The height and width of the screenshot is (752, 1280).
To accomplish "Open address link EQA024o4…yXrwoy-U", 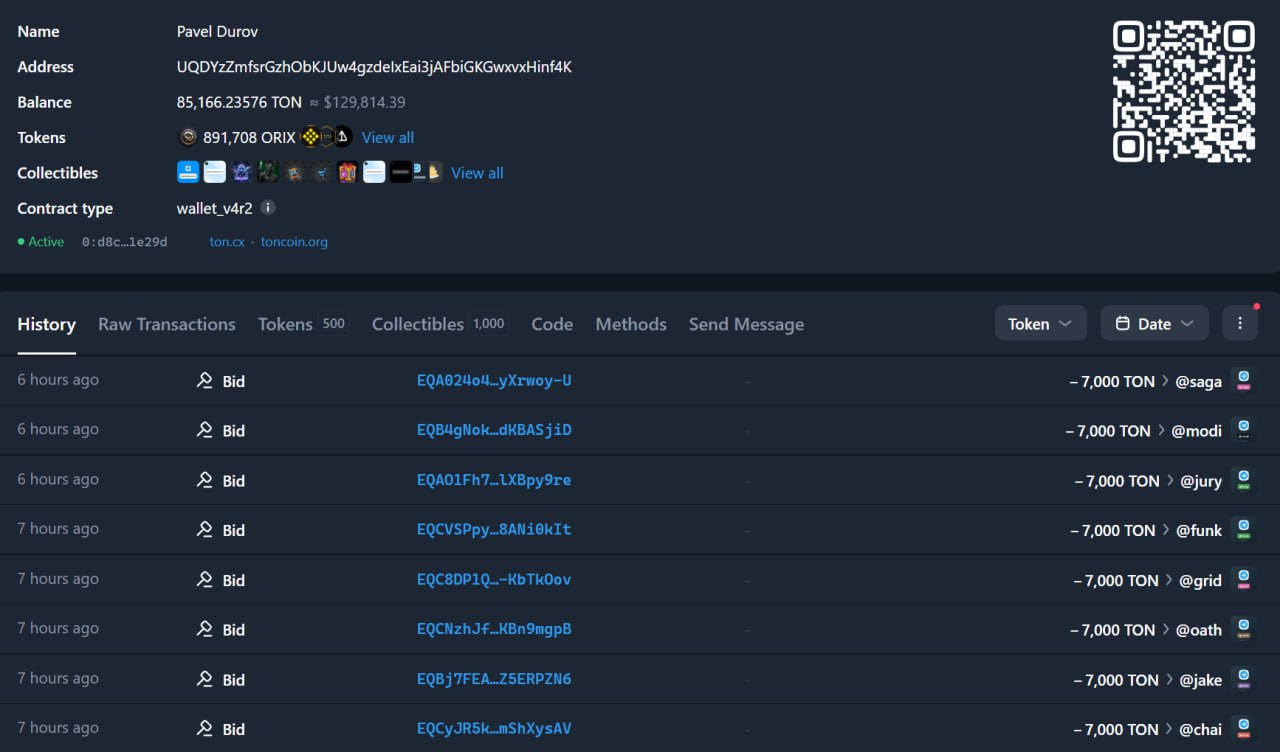I will 494,381.
